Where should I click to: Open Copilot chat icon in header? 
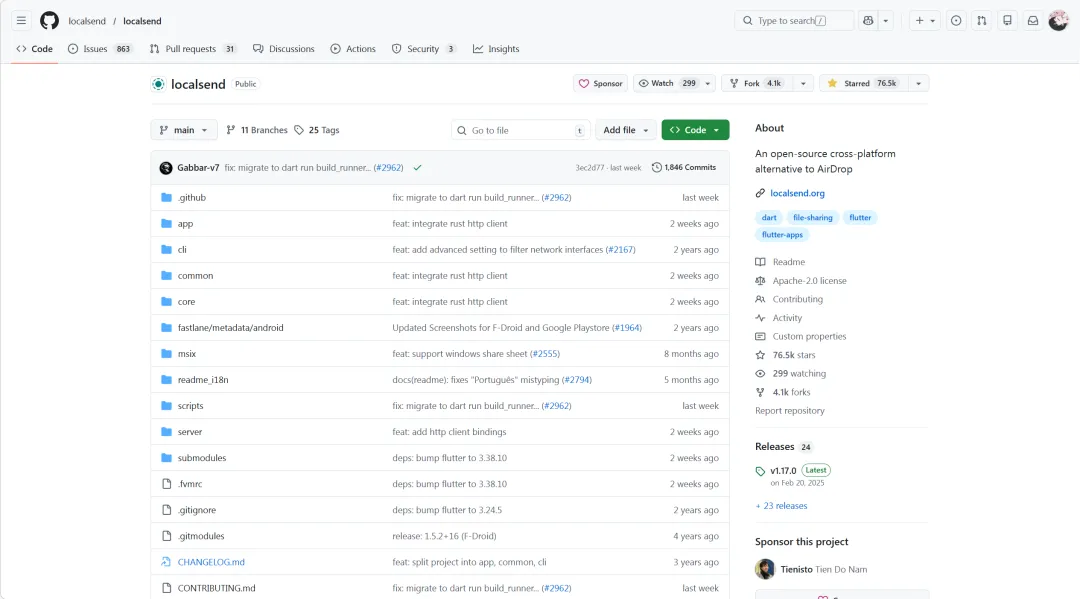[x=868, y=21]
